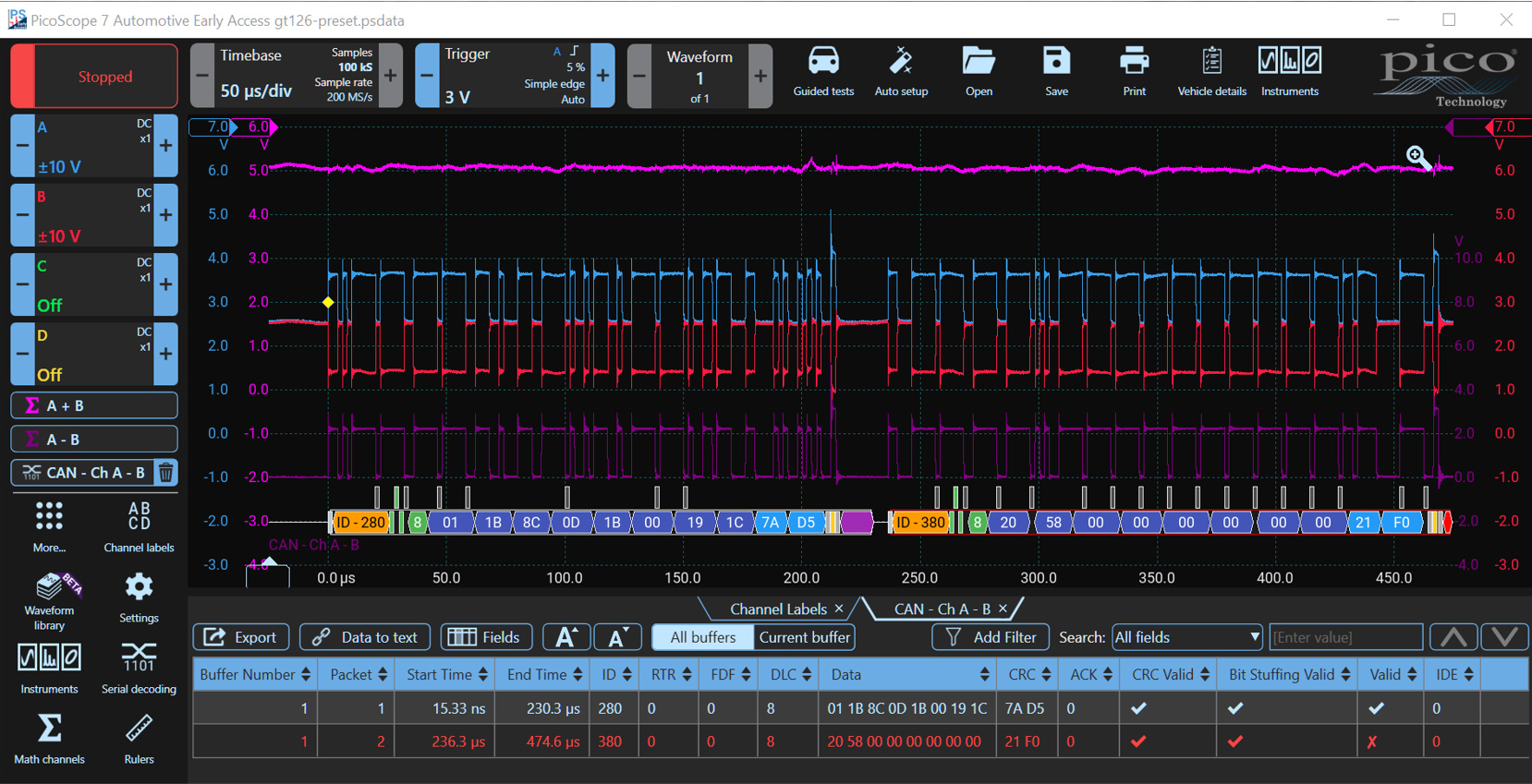The height and width of the screenshot is (784, 1532).
Task: Select All buffers view
Action: (702, 637)
